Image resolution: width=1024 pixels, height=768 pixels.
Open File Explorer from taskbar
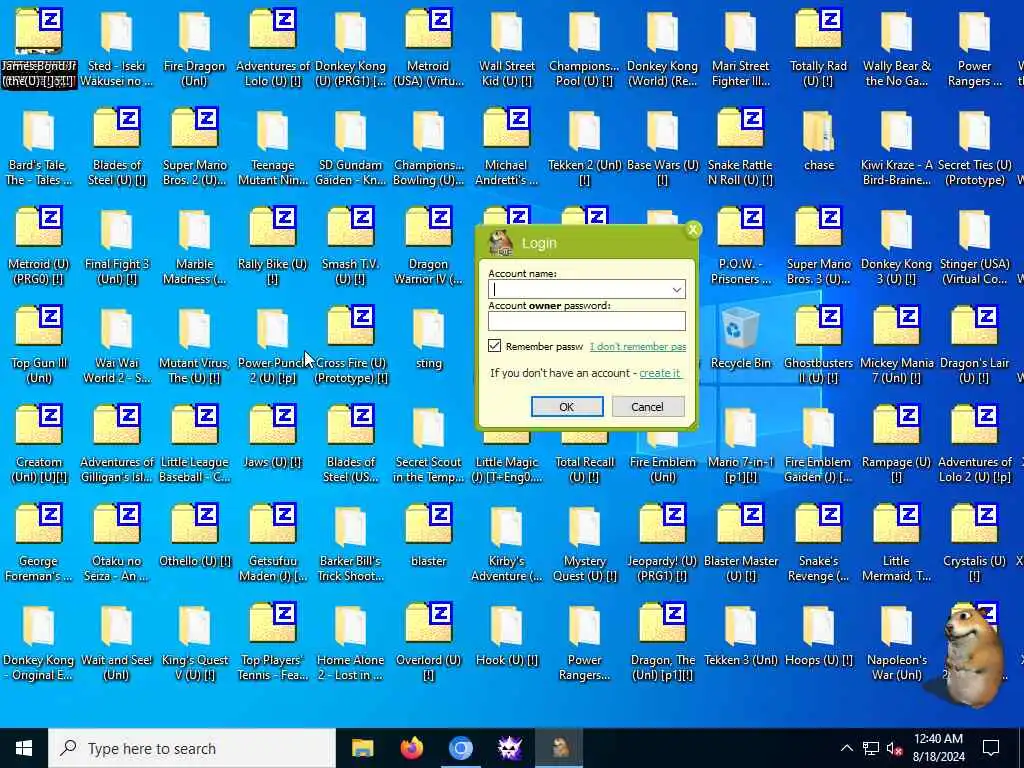click(x=362, y=748)
